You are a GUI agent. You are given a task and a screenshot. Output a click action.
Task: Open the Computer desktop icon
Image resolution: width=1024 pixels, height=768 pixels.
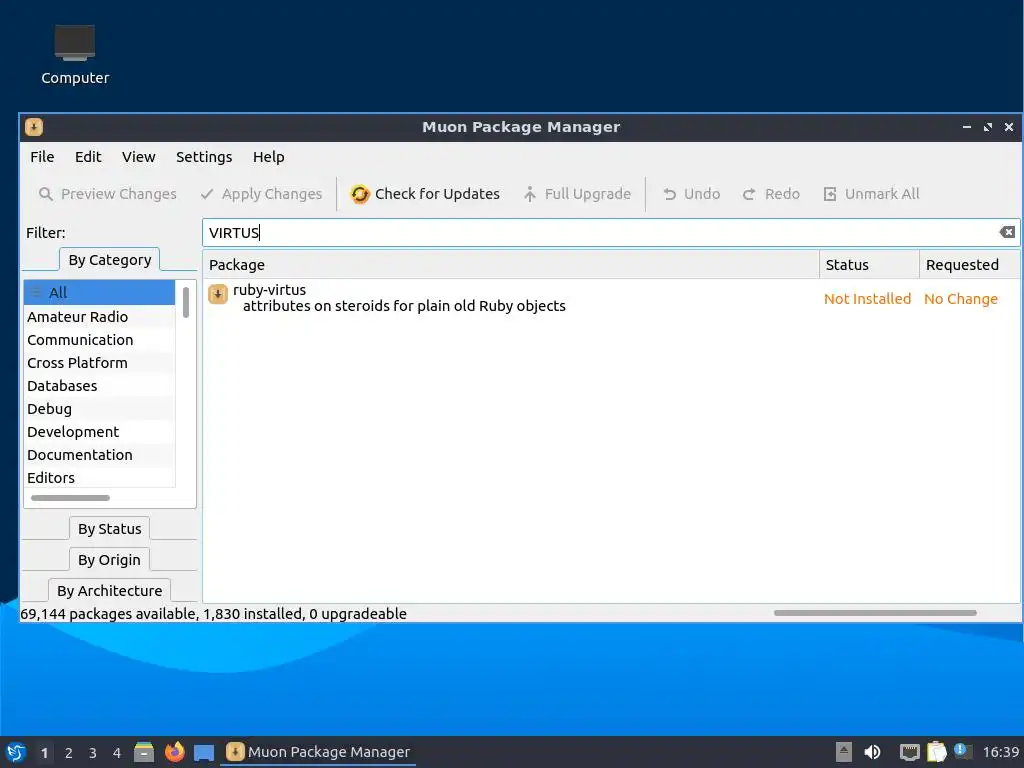(x=75, y=55)
